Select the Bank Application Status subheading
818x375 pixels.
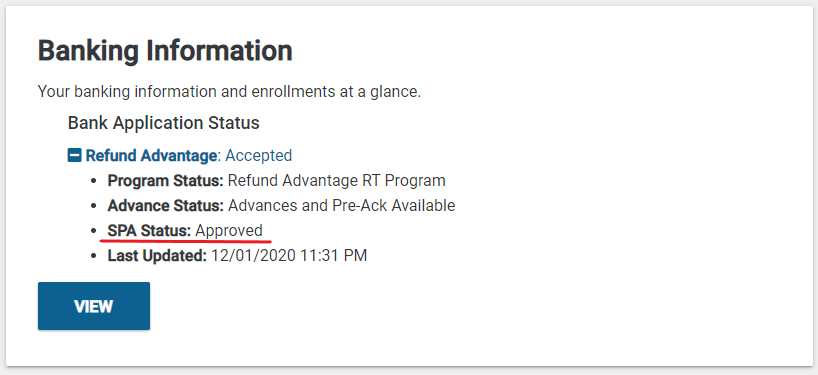164,123
